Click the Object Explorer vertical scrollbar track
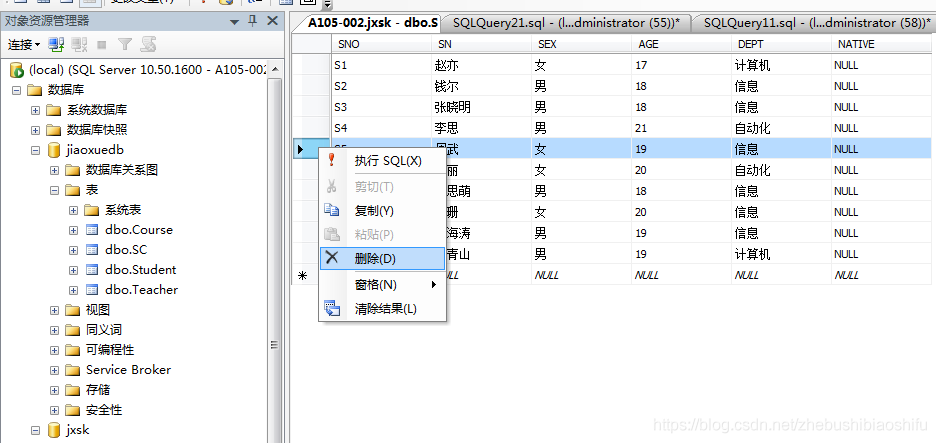 [x=275, y=260]
